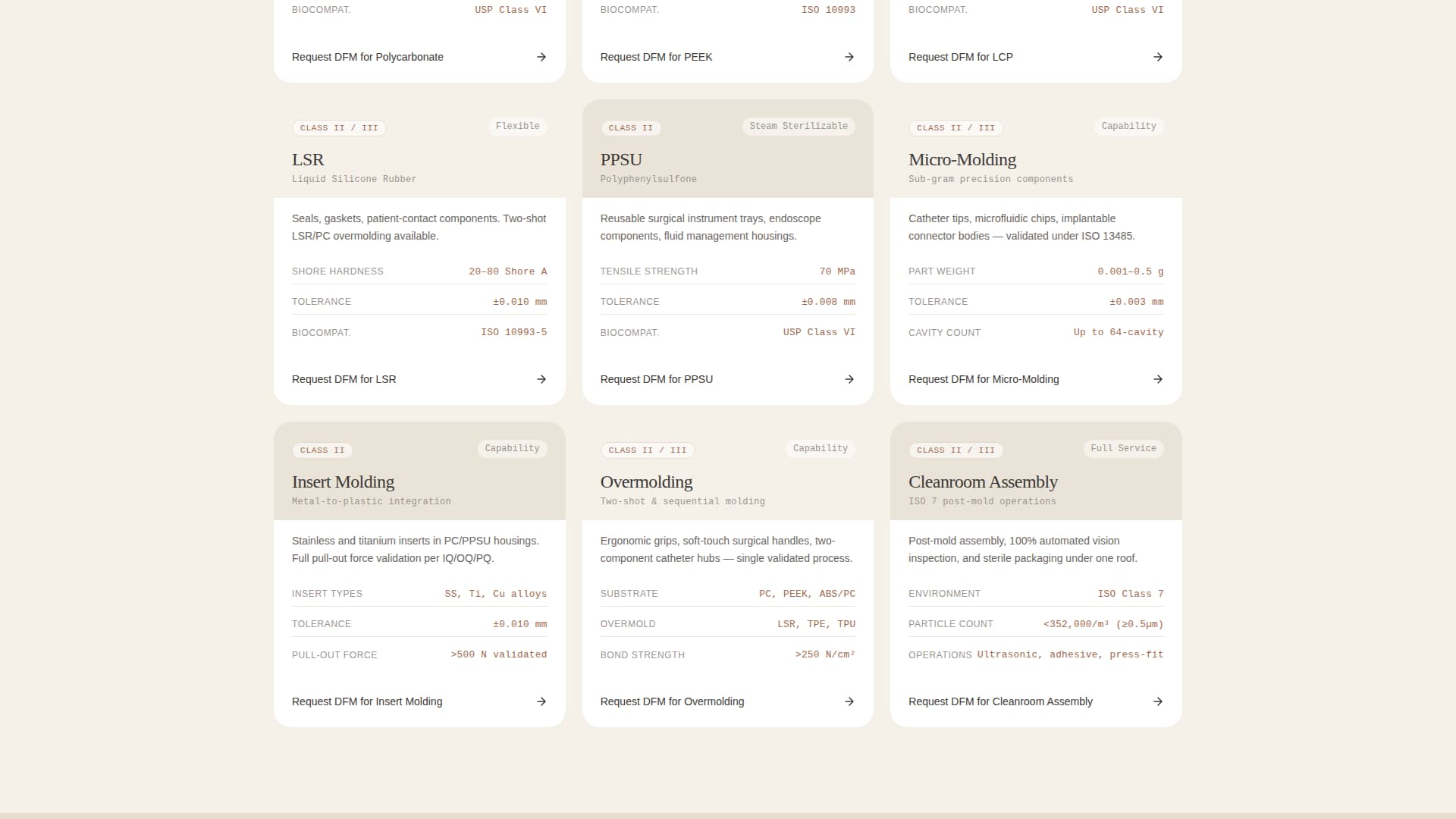Click the Micro-Molding card title
The height and width of the screenshot is (819, 1456).
tap(962, 160)
